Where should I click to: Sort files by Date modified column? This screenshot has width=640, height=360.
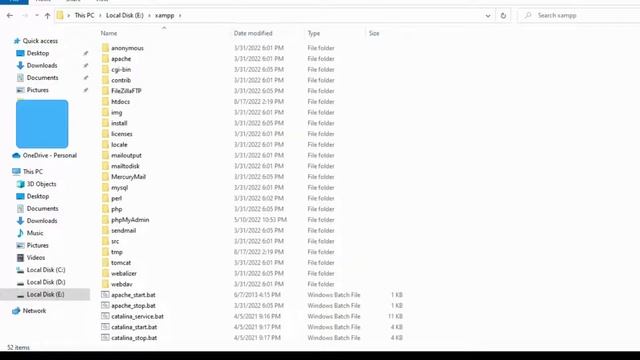pyautogui.click(x=253, y=33)
